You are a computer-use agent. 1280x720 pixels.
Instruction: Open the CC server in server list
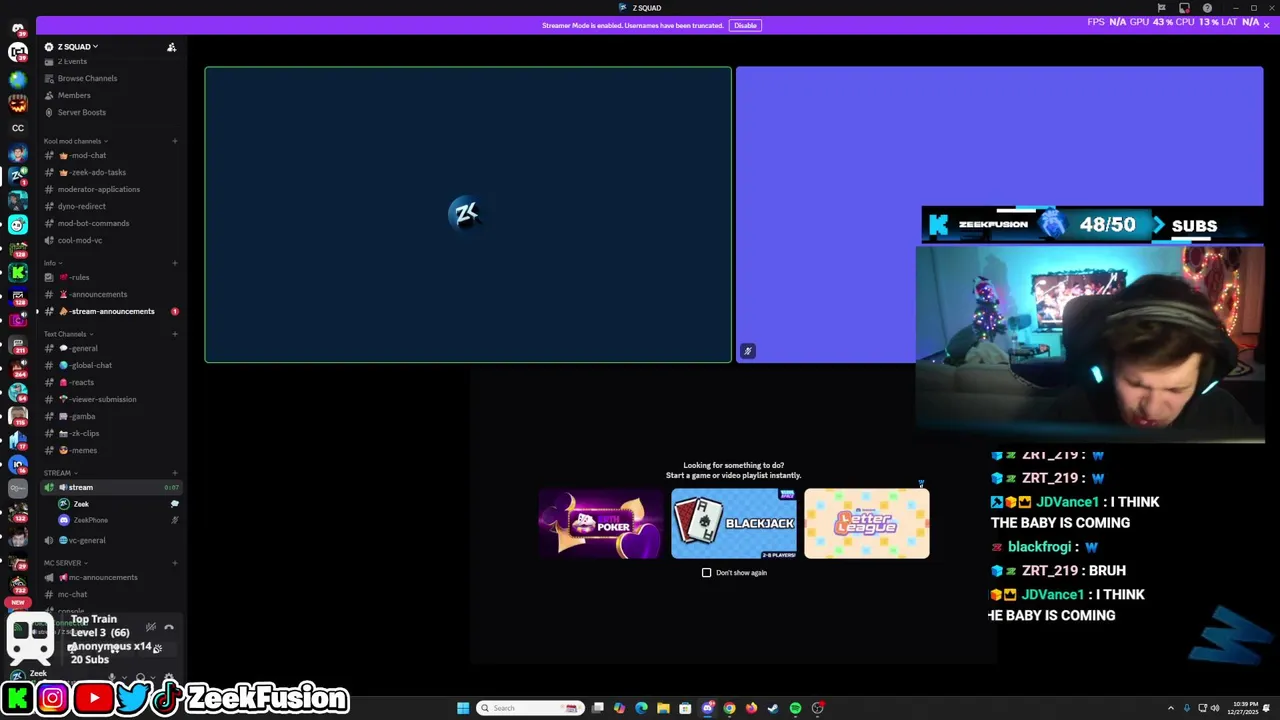click(18, 127)
